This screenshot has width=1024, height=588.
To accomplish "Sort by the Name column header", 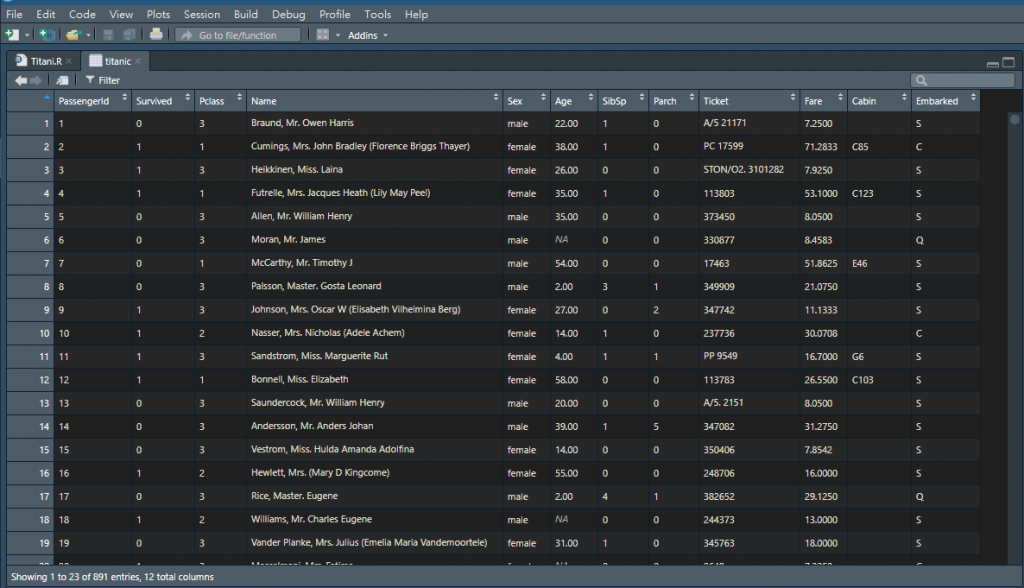I will [x=374, y=101].
